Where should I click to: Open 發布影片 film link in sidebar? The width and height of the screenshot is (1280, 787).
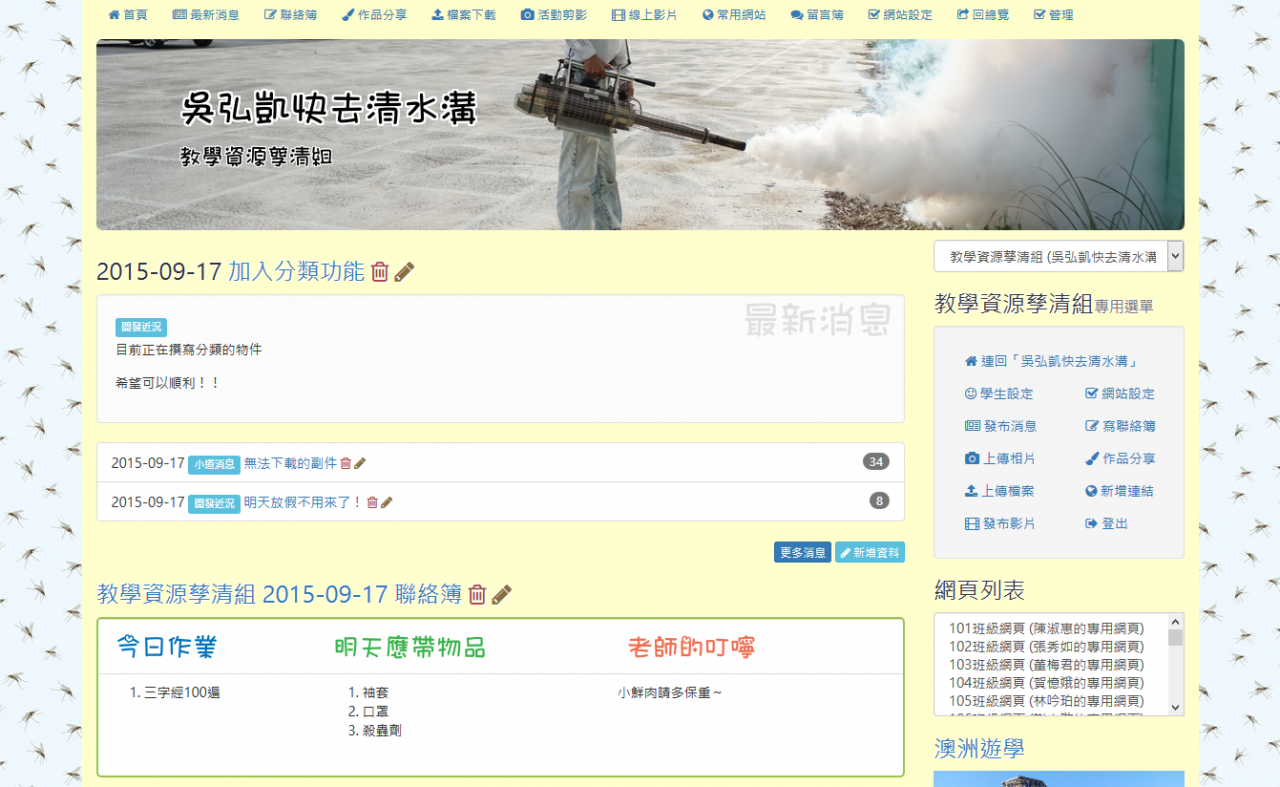[x=1000, y=523]
